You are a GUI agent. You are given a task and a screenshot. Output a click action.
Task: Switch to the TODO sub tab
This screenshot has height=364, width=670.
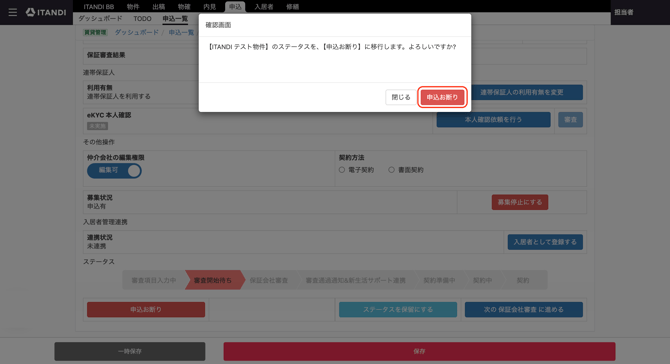click(142, 19)
